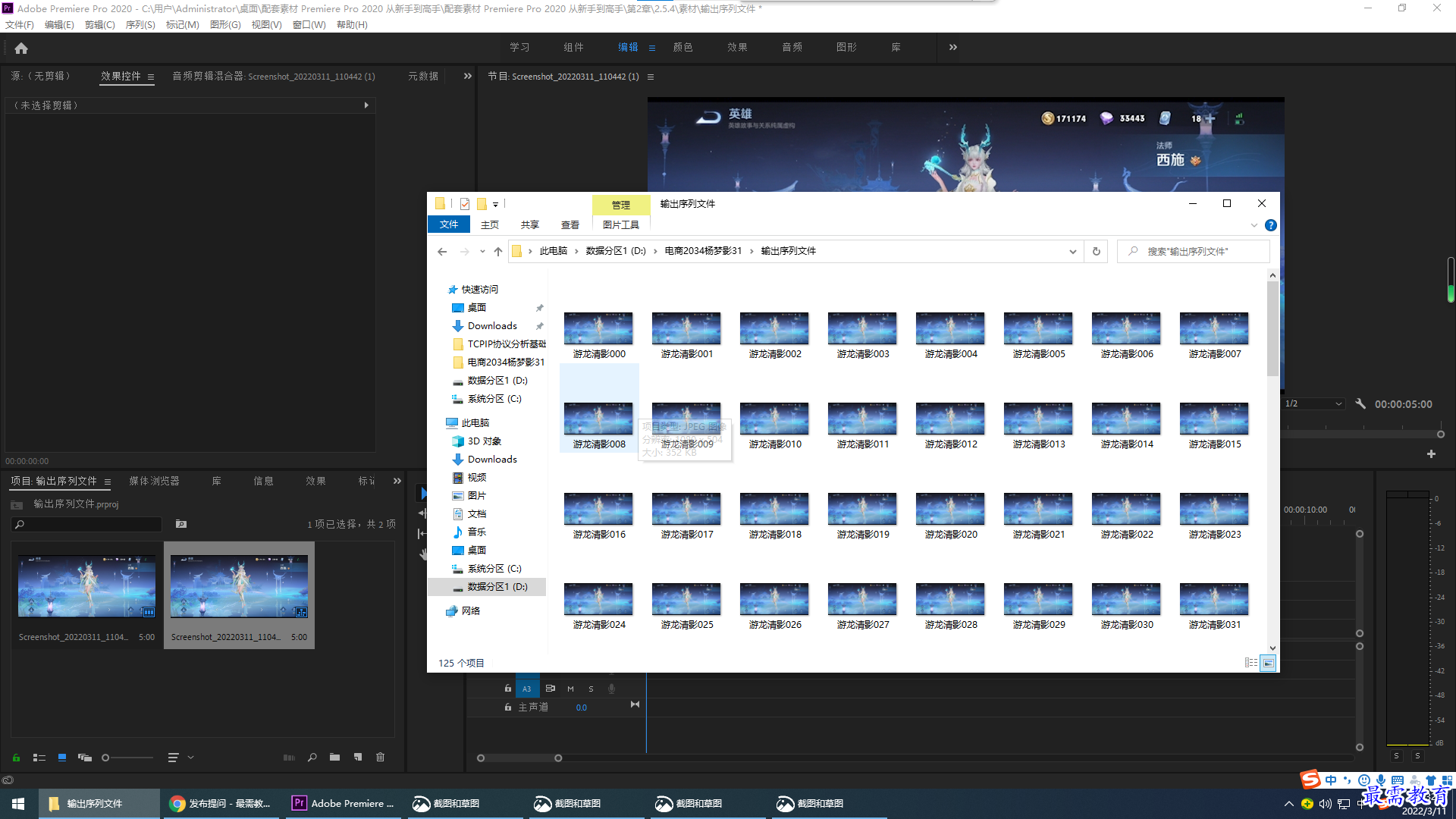Click 电商2034杨梦影31 in address breadcrumb
1456x819 pixels.
click(703, 252)
